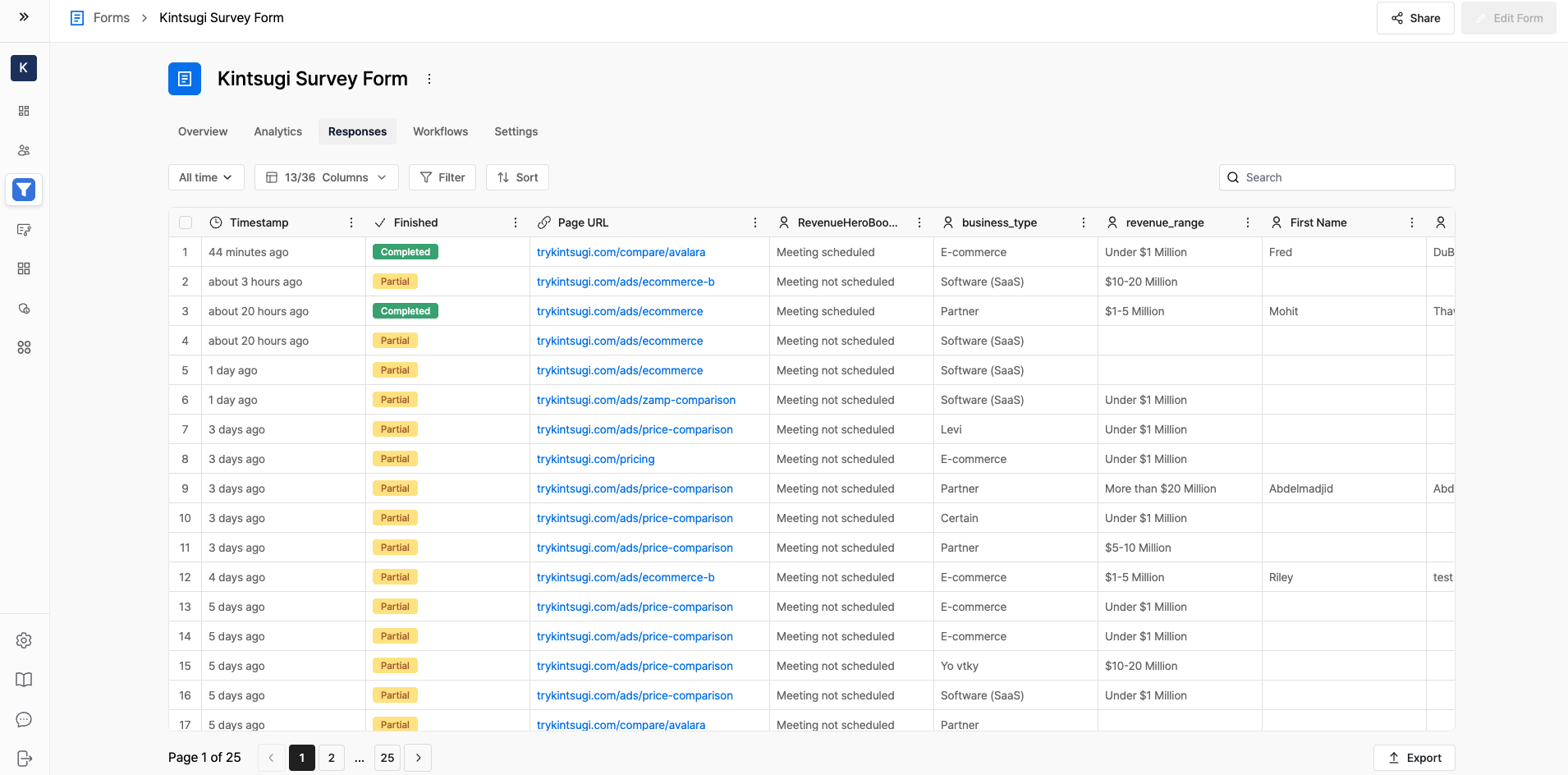Open business_type column options menu
The width and height of the screenshot is (1568, 775).
tap(1084, 222)
